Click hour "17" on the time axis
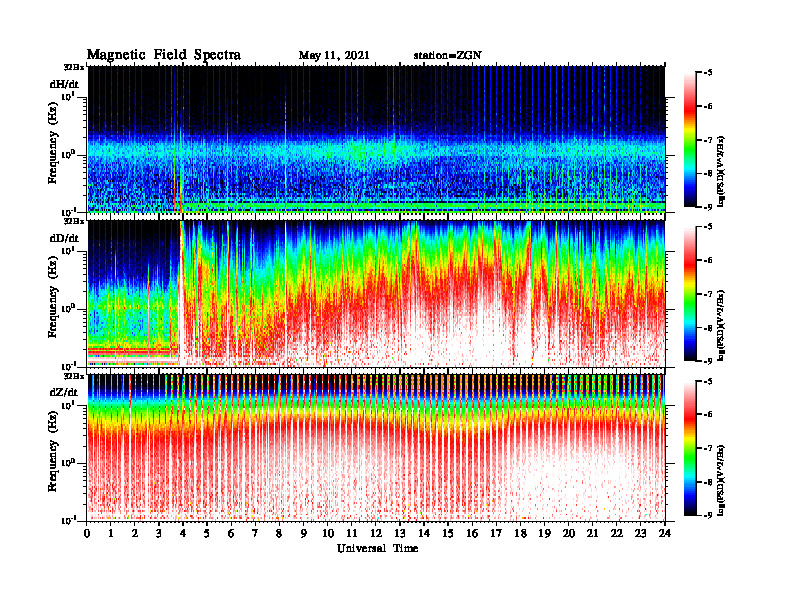 pos(496,534)
